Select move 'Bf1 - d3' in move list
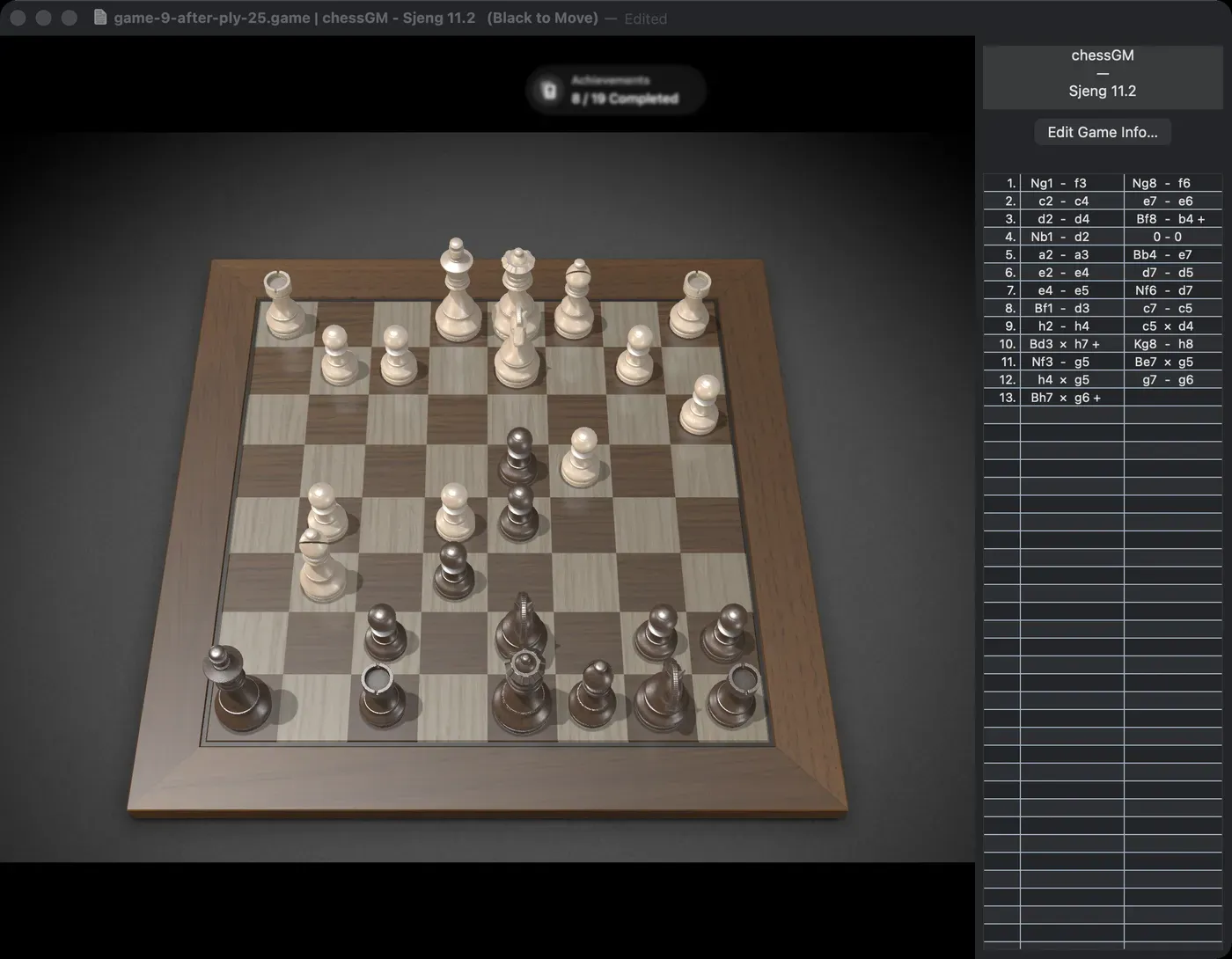Image resolution: width=1232 pixels, height=959 pixels. [1061, 309]
